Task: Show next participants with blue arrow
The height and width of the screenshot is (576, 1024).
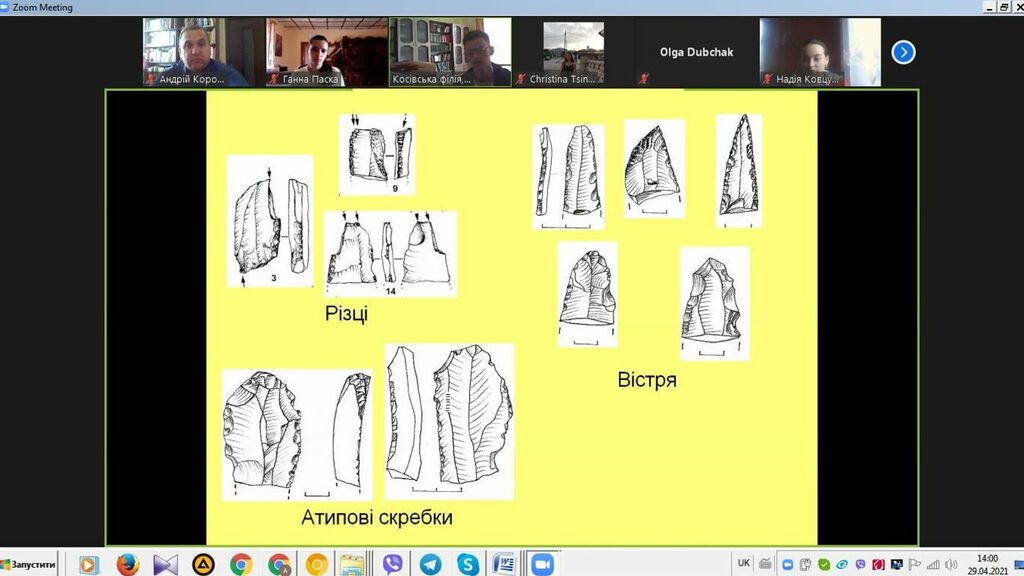Action: pyautogui.click(x=903, y=52)
